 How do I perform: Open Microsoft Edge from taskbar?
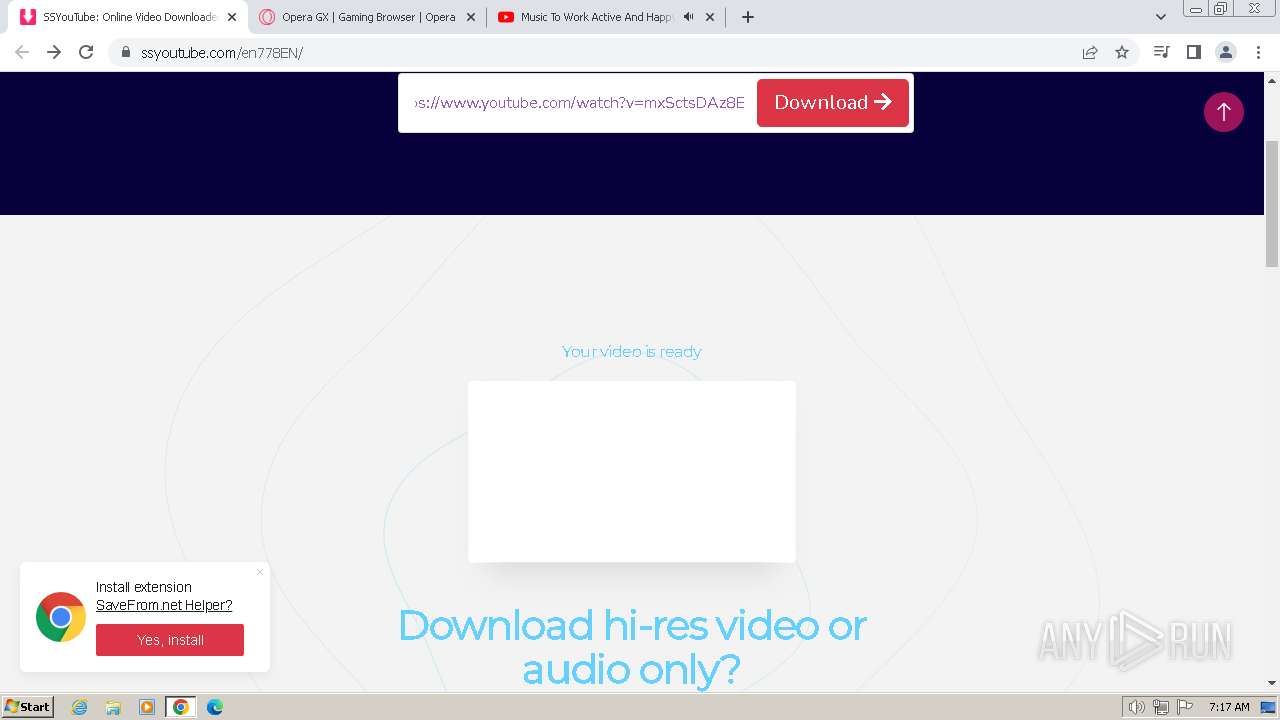215,707
